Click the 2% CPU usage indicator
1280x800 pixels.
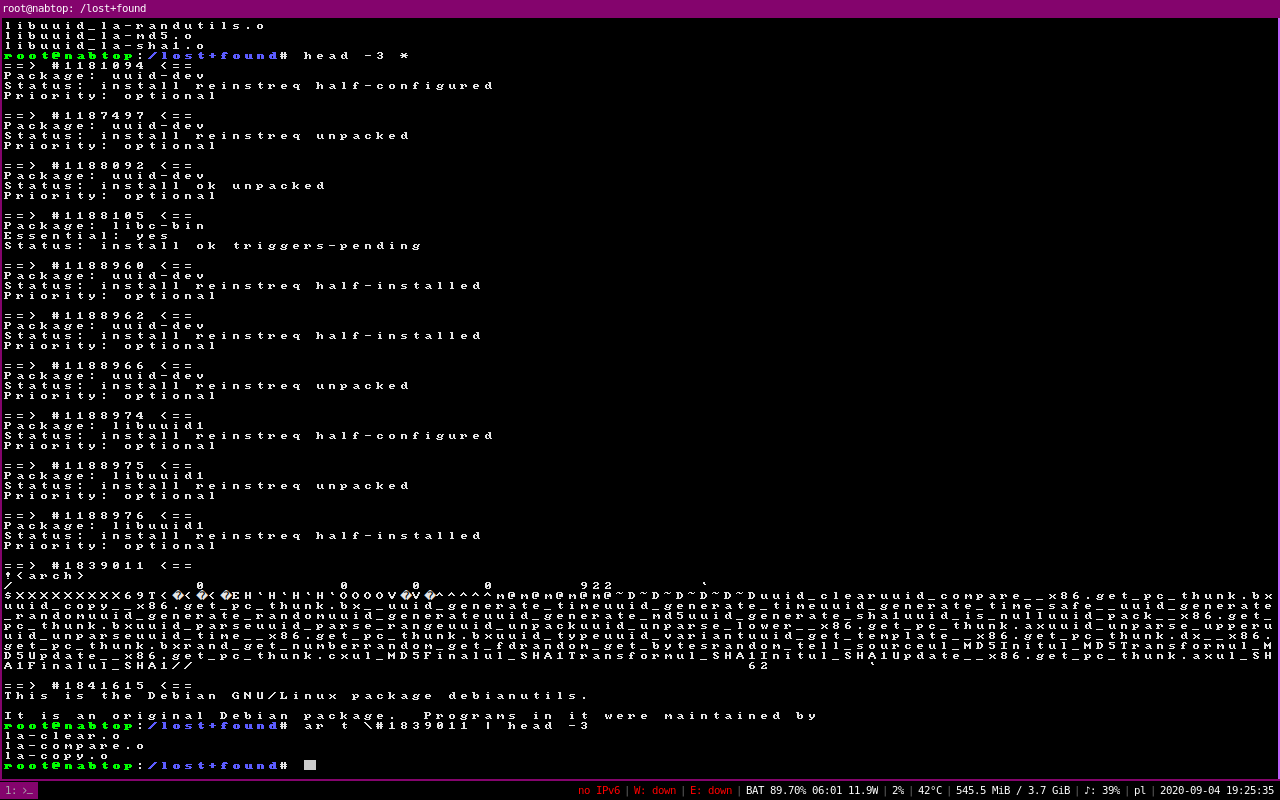pyautogui.click(x=898, y=790)
